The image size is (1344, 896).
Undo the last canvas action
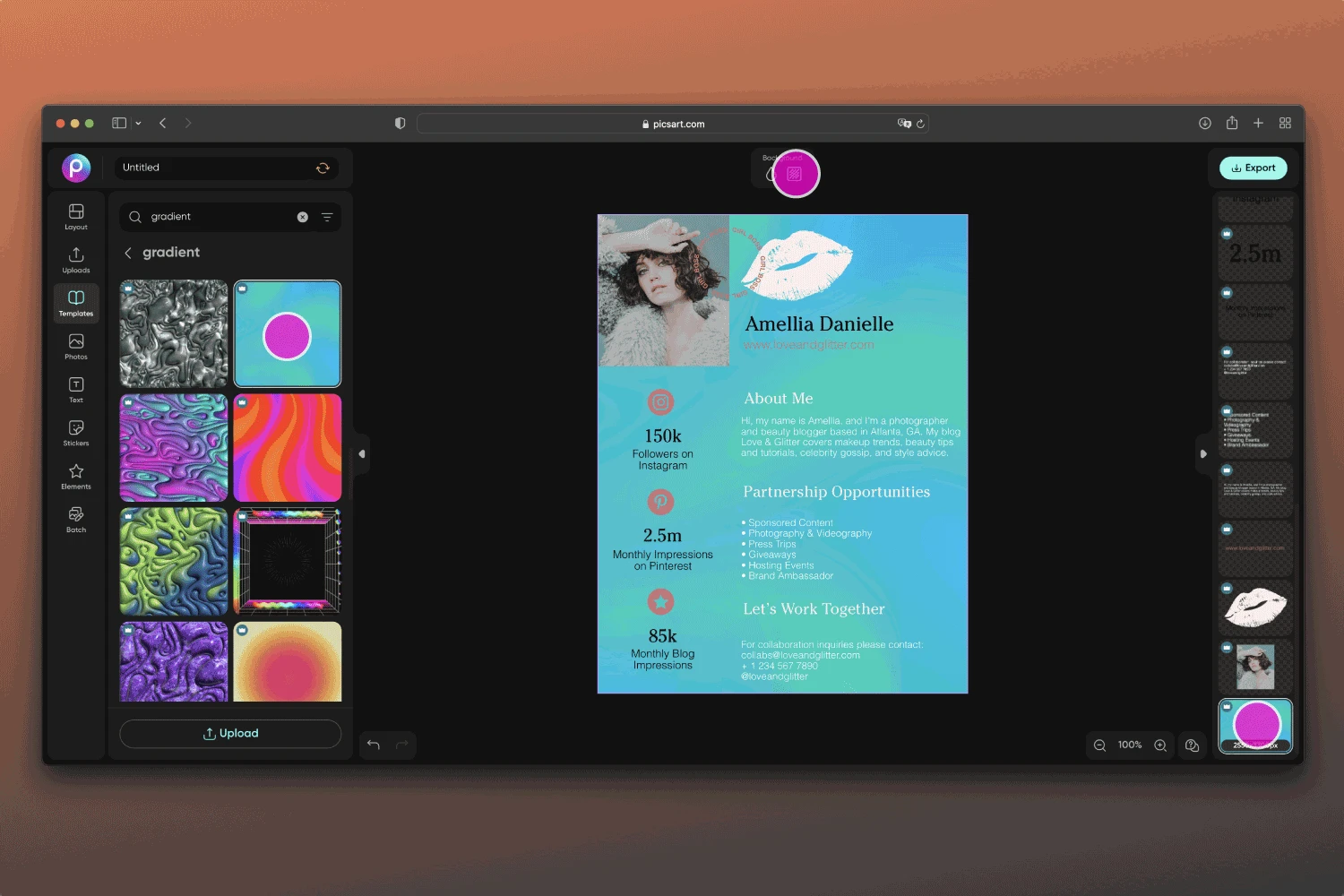pyautogui.click(x=373, y=745)
